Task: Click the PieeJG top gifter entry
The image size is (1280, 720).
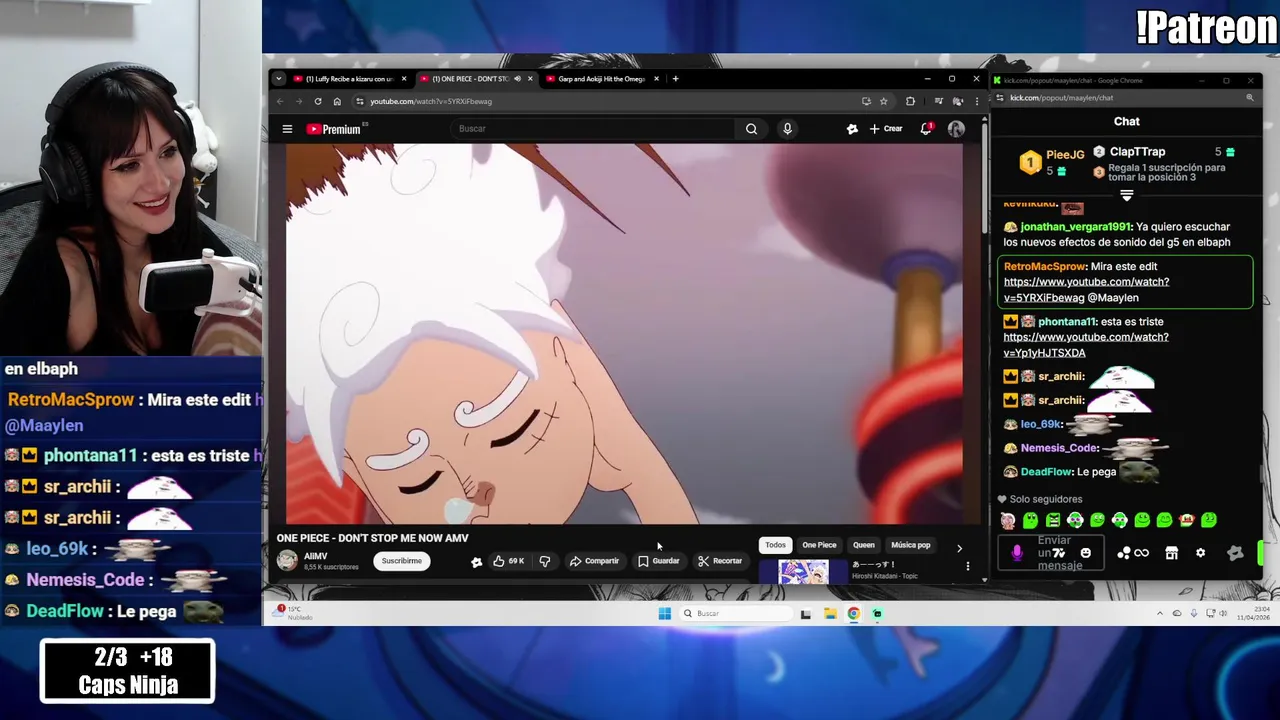Action: [1051, 162]
